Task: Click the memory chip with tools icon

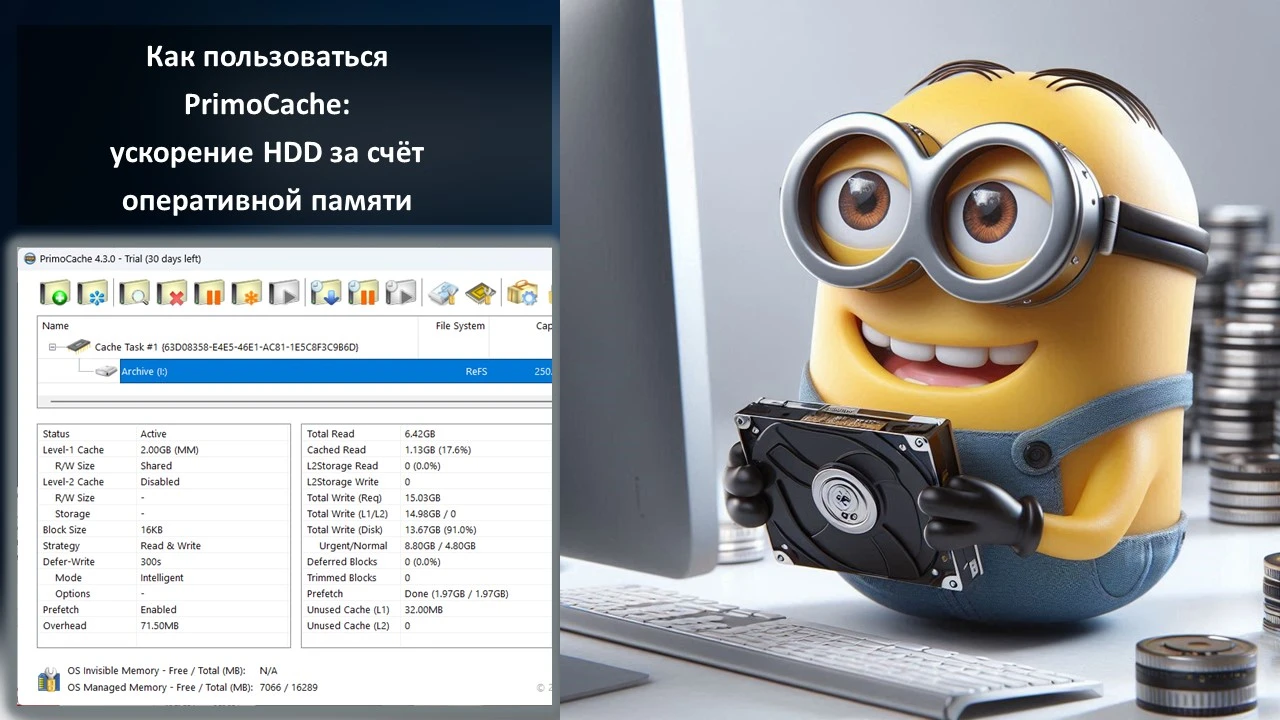Action: [481, 292]
